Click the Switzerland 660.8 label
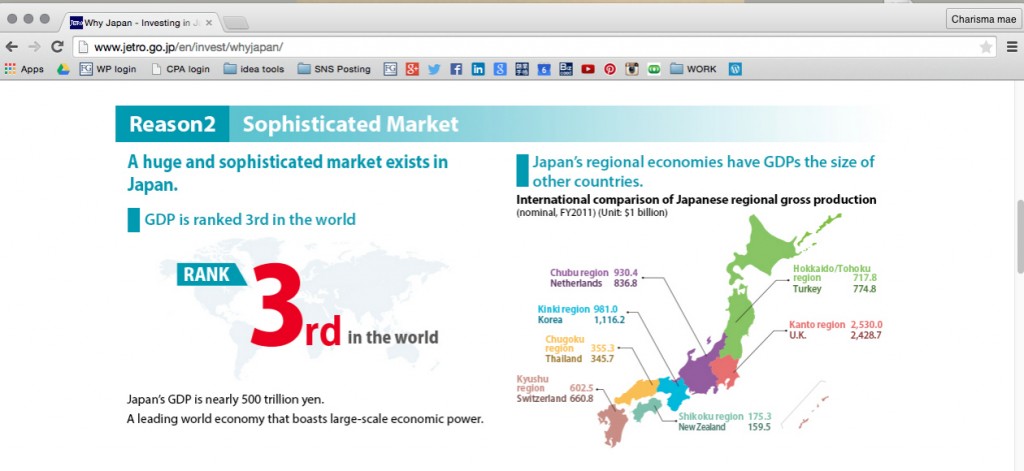 click(554, 398)
